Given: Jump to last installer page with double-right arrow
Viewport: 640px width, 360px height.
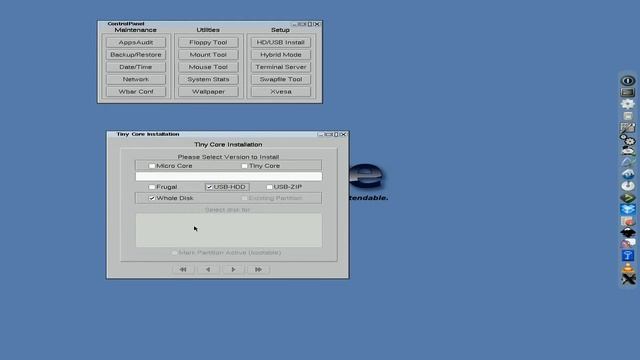Looking at the screenshot, I should pyautogui.click(x=258, y=269).
